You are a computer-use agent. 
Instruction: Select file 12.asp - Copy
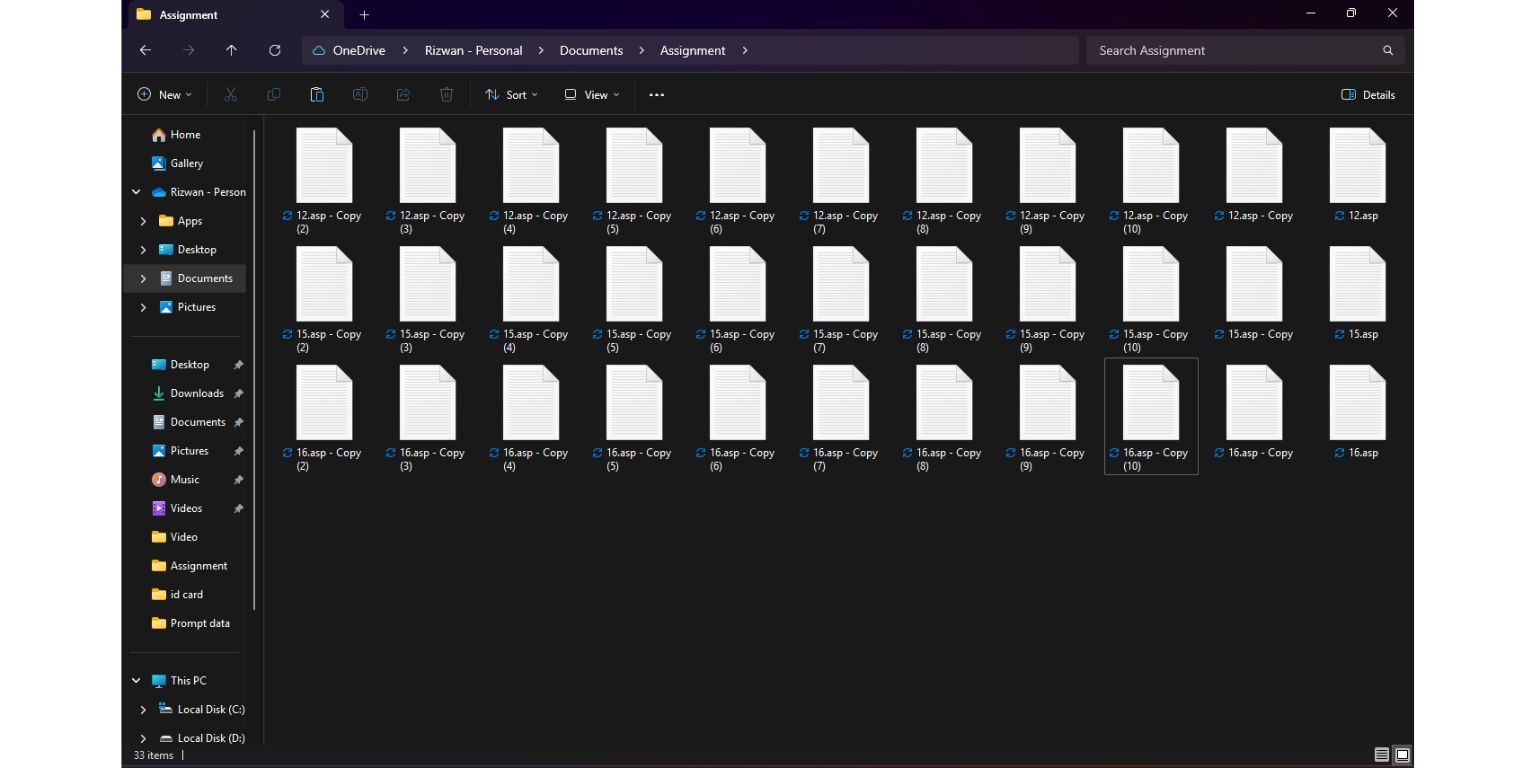click(x=1254, y=175)
